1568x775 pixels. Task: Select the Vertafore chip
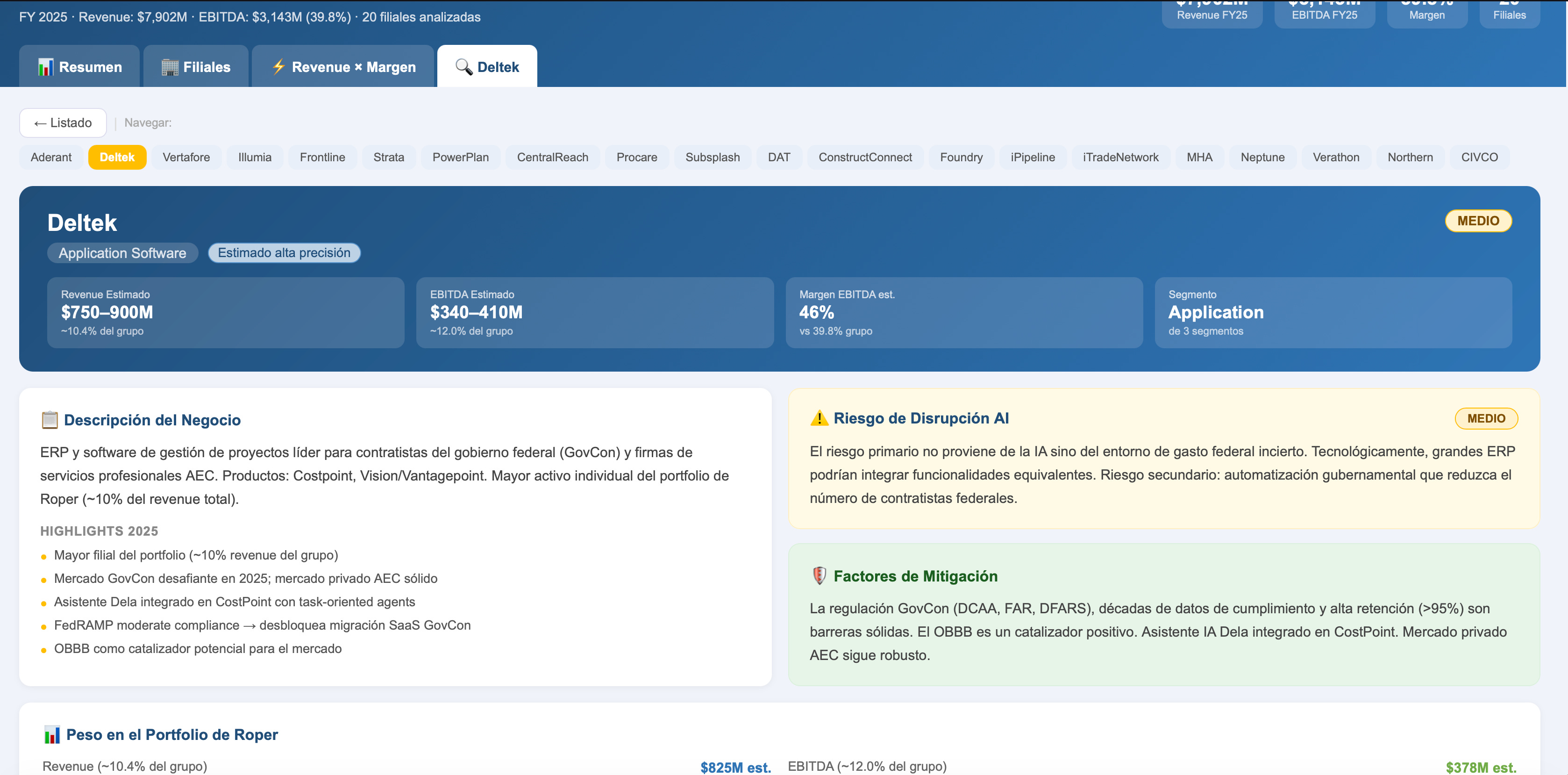[x=186, y=157]
